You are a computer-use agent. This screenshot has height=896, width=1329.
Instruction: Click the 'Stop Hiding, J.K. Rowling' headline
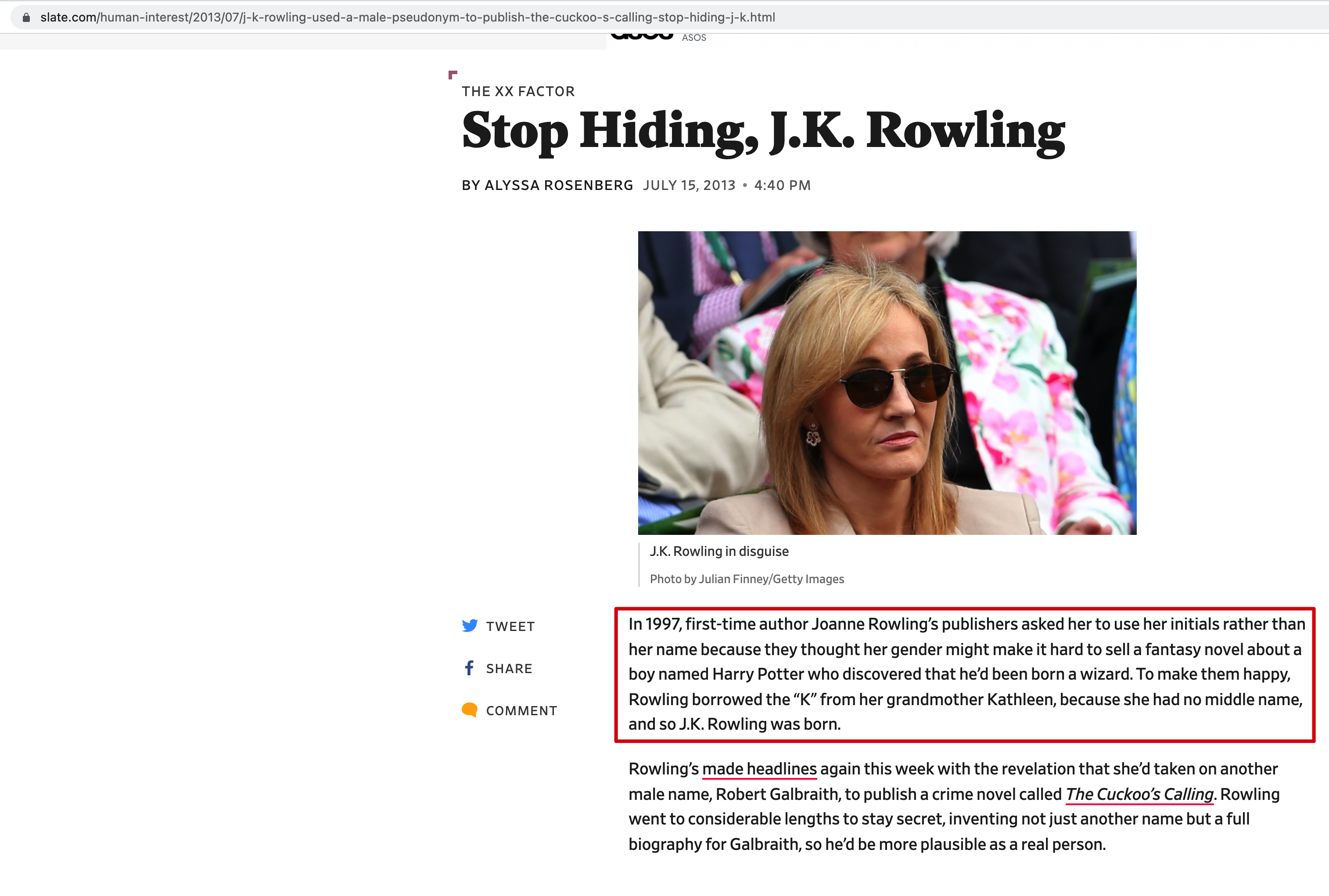coord(763,132)
